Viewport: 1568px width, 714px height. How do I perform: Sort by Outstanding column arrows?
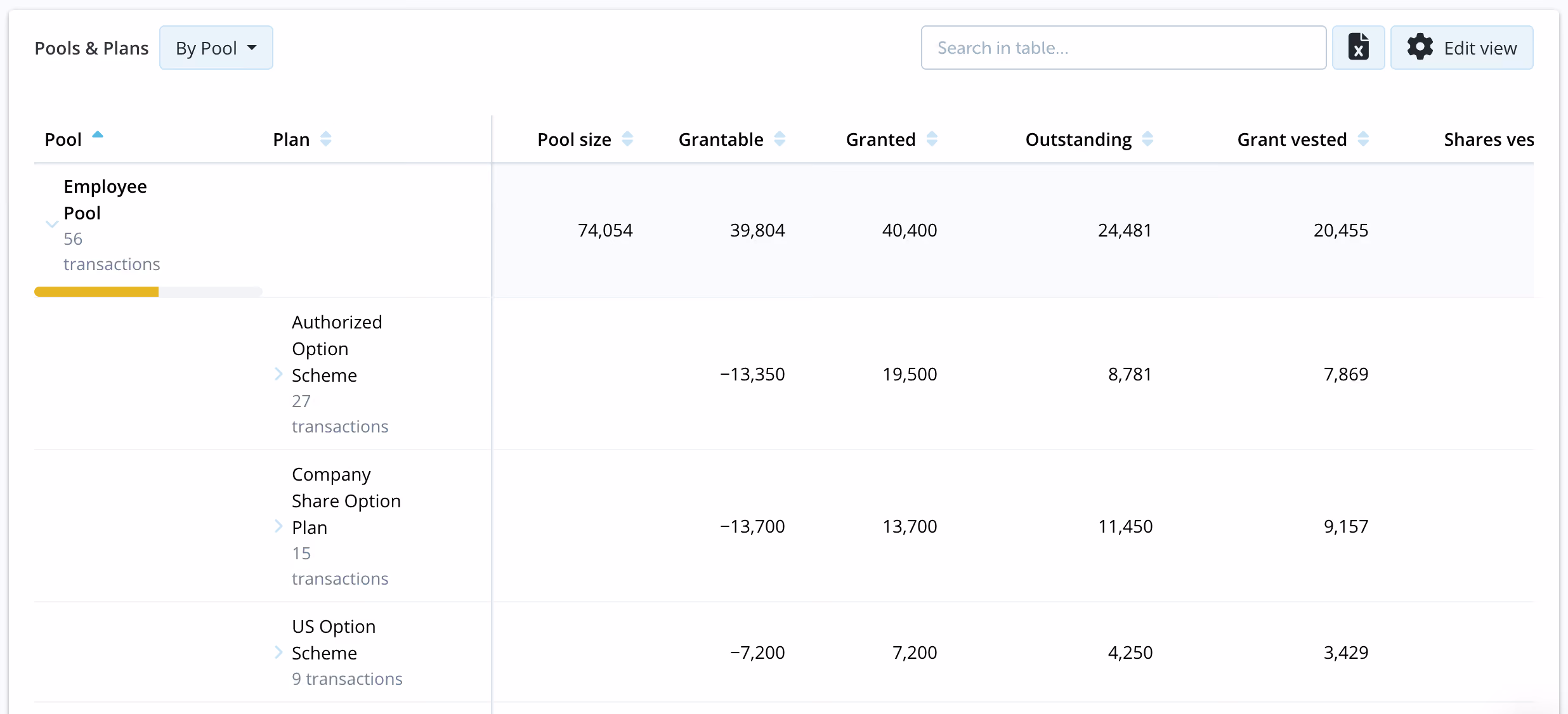[1147, 139]
